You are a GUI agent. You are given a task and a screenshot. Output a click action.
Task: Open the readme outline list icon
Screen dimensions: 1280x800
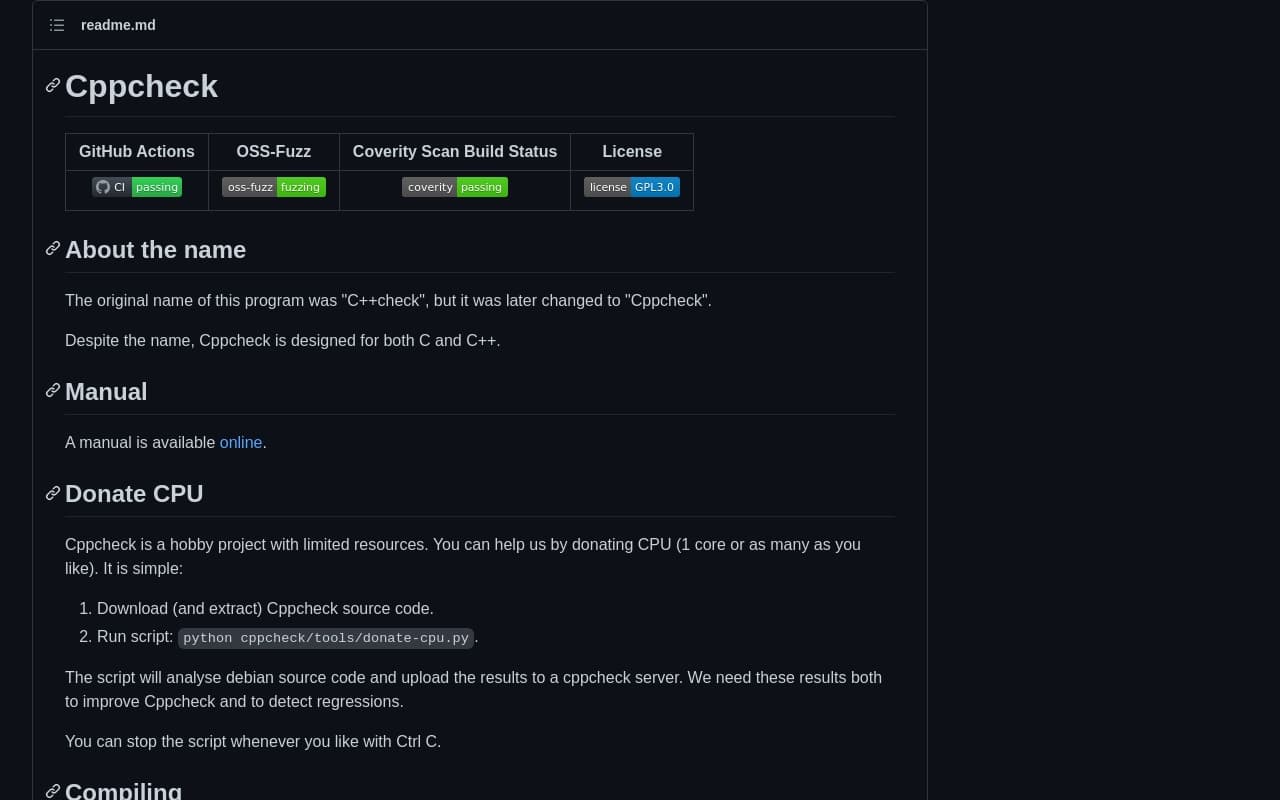(x=57, y=25)
